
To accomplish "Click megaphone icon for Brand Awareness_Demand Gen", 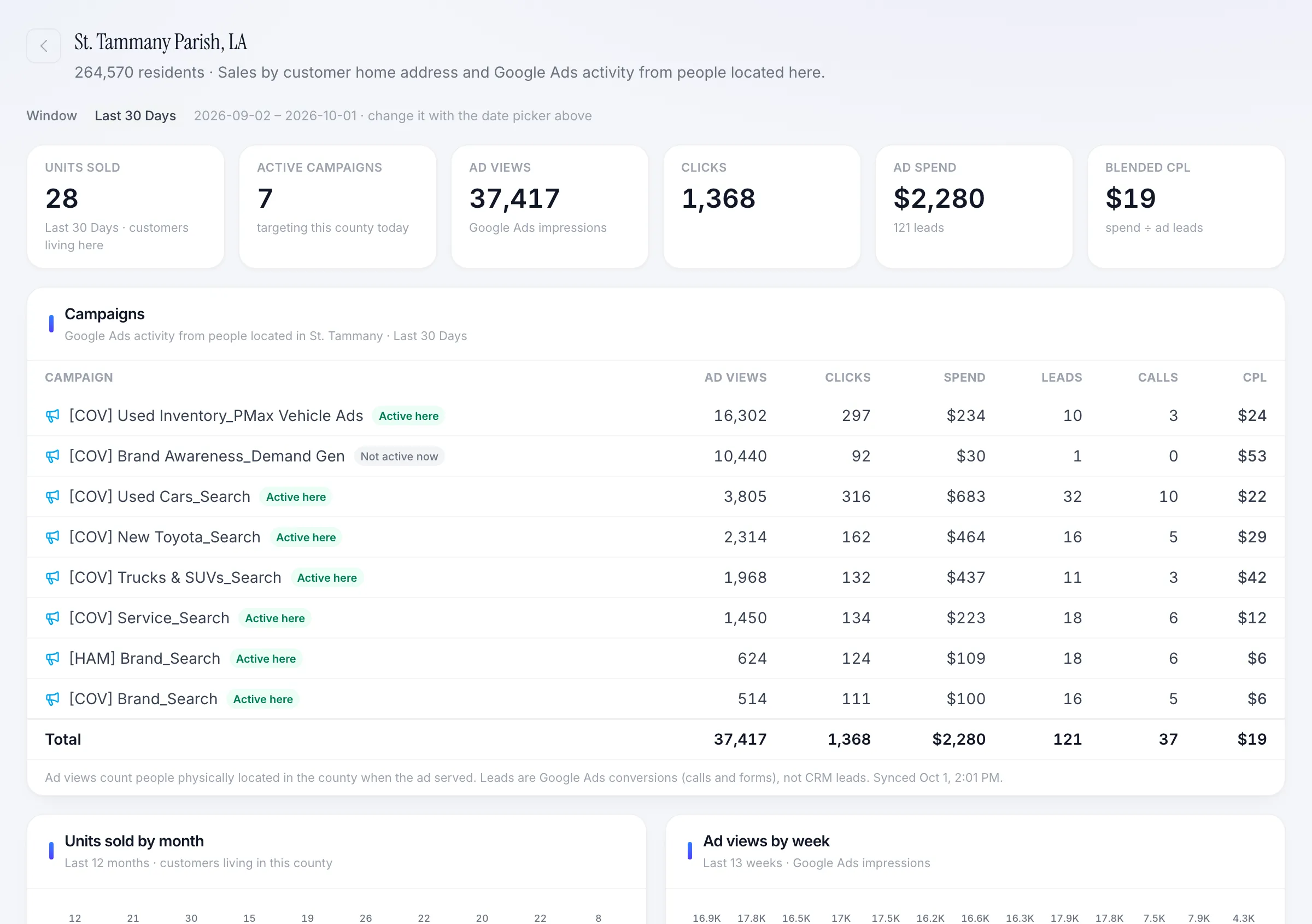I will pyautogui.click(x=52, y=457).
